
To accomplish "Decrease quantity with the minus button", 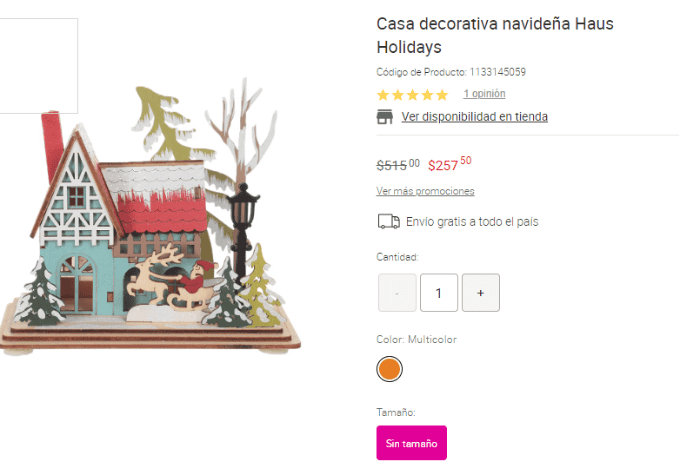I will [397, 293].
